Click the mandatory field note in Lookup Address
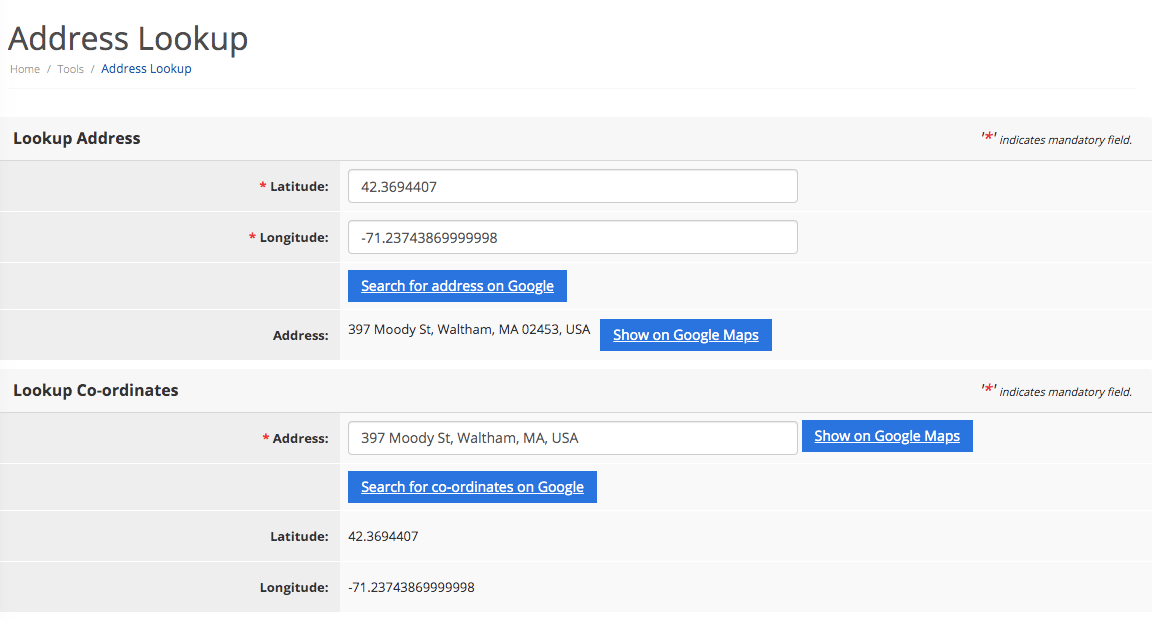 click(x=1056, y=140)
